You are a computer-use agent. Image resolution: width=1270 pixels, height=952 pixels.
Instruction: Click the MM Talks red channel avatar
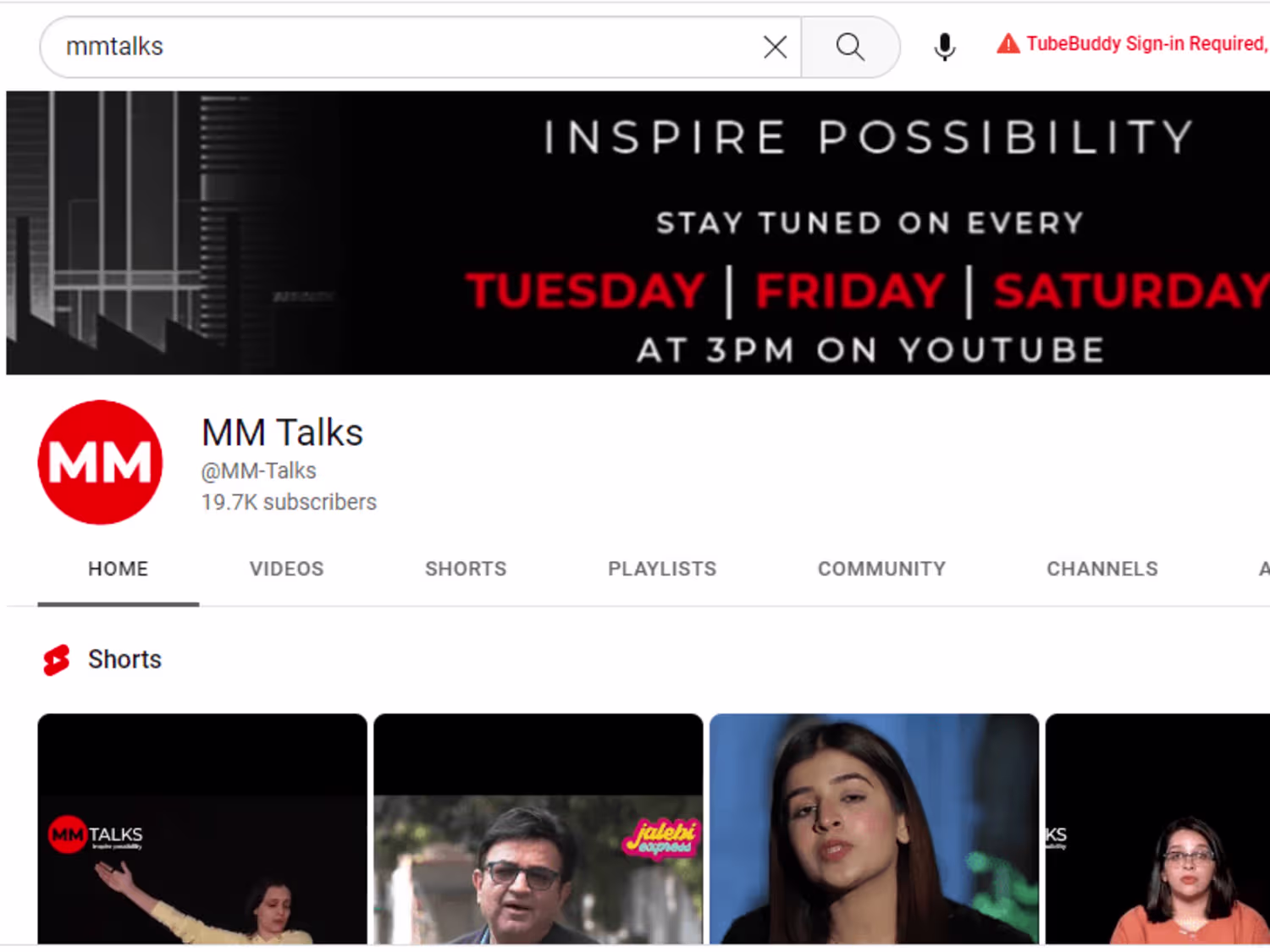(x=101, y=462)
